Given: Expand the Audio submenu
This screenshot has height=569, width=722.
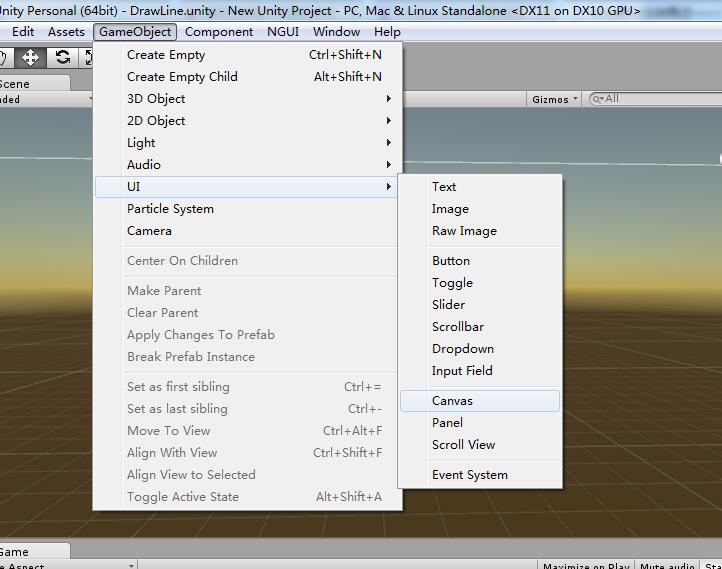Looking at the screenshot, I should point(248,165).
